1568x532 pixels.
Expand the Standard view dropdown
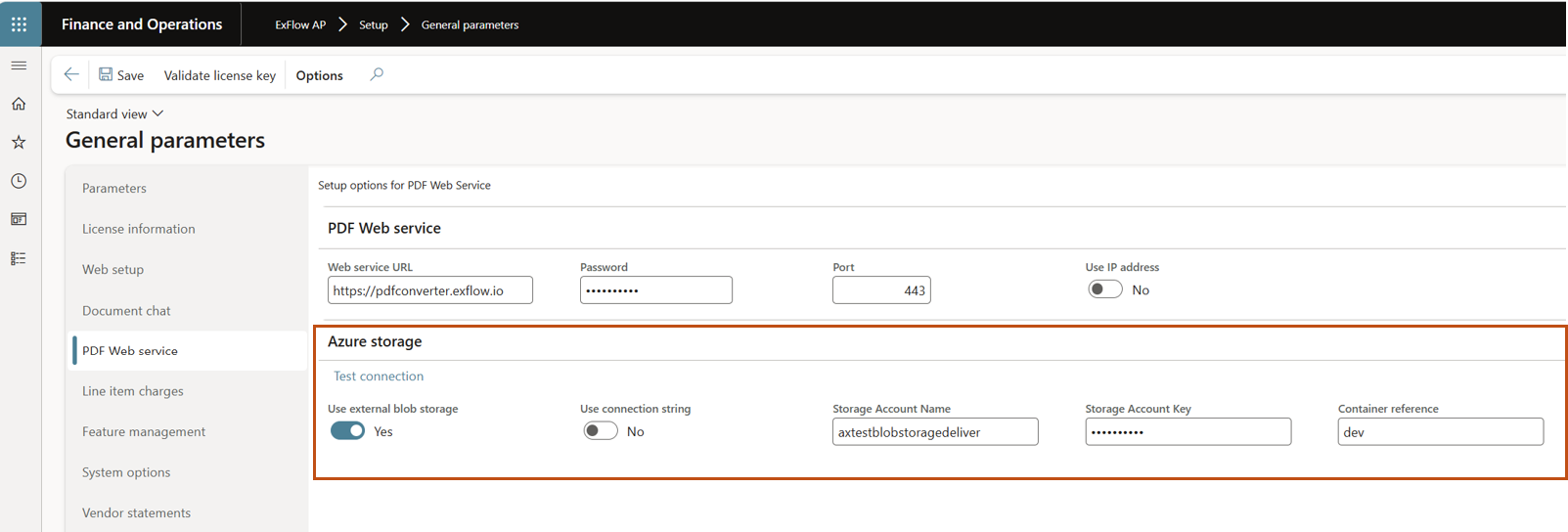pyautogui.click(x=114, y=113)
